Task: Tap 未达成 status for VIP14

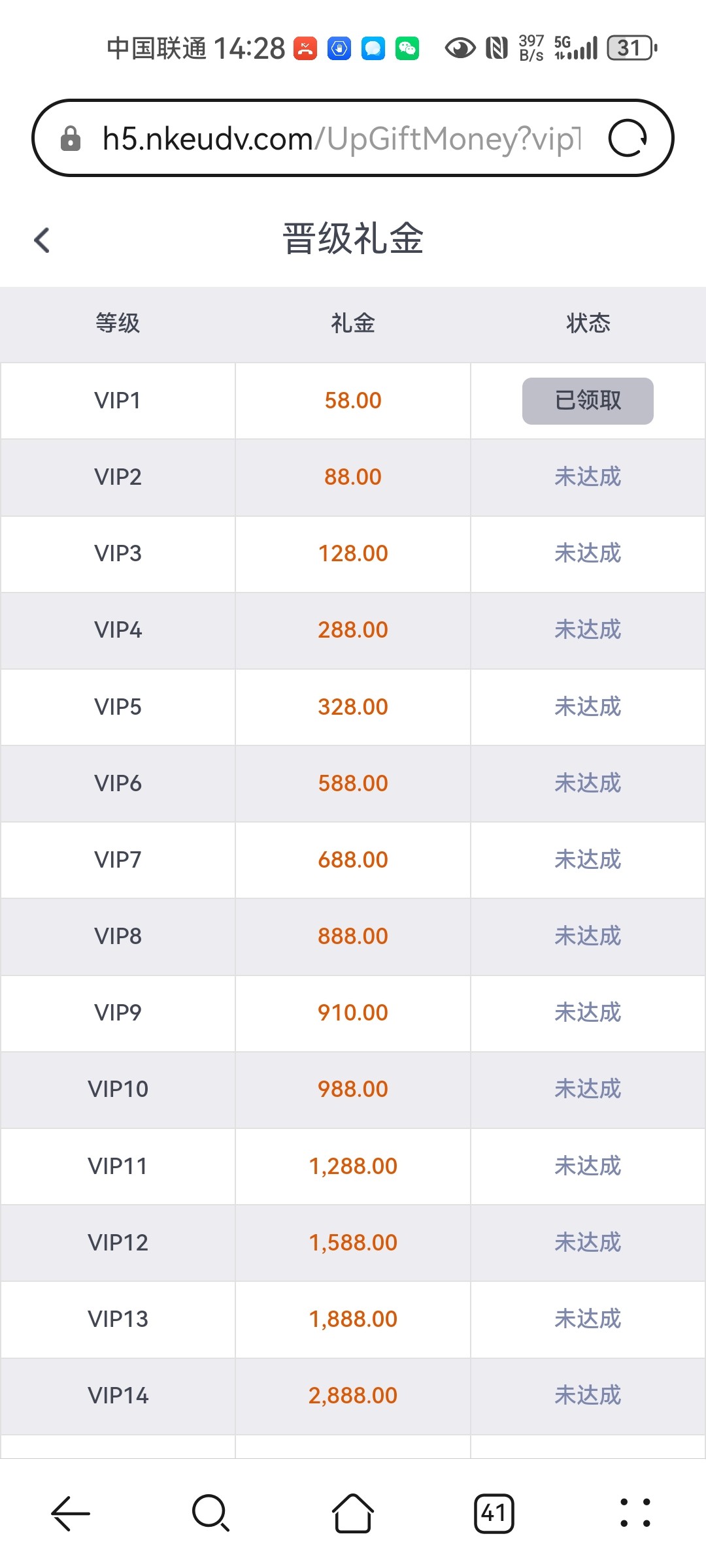Action: (x=588, y=1396)
